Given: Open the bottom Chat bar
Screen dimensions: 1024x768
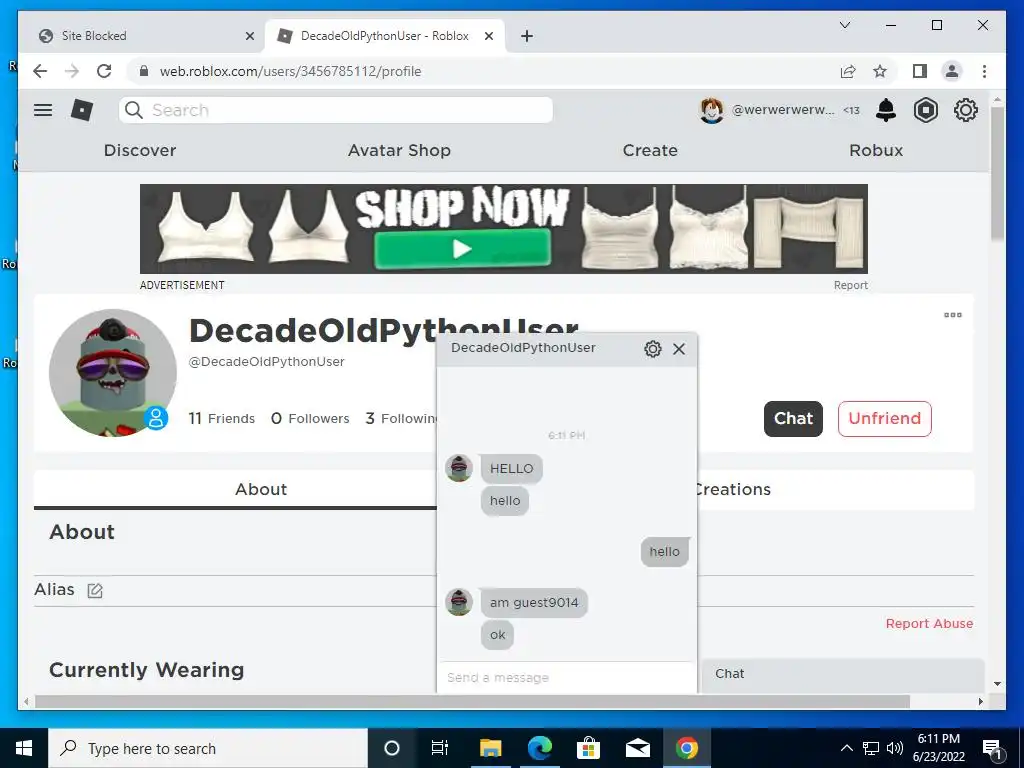Looking at the screenshot, I should 843,674.
